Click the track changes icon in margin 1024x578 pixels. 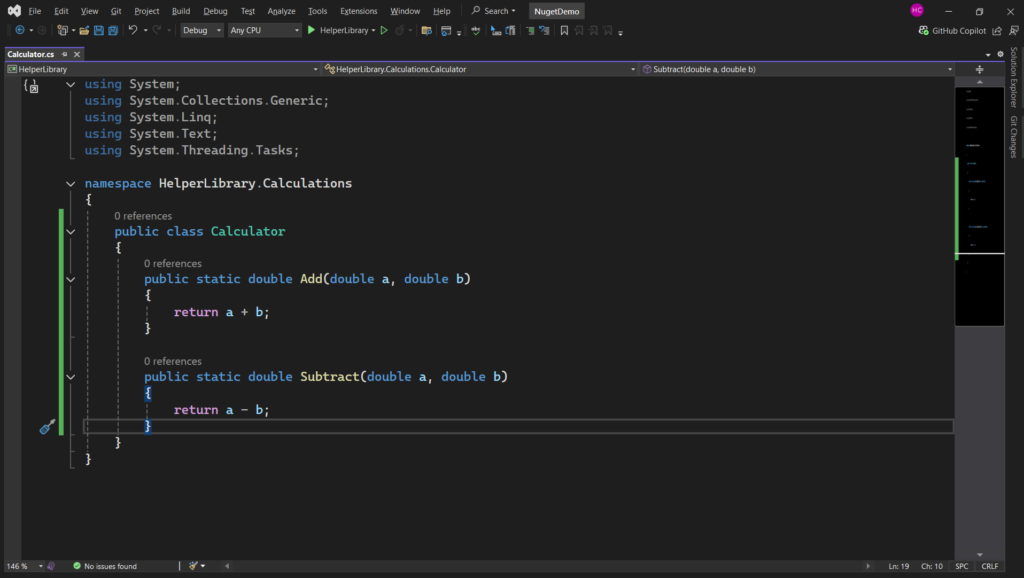pyautogui.click(x=31, y=86)
